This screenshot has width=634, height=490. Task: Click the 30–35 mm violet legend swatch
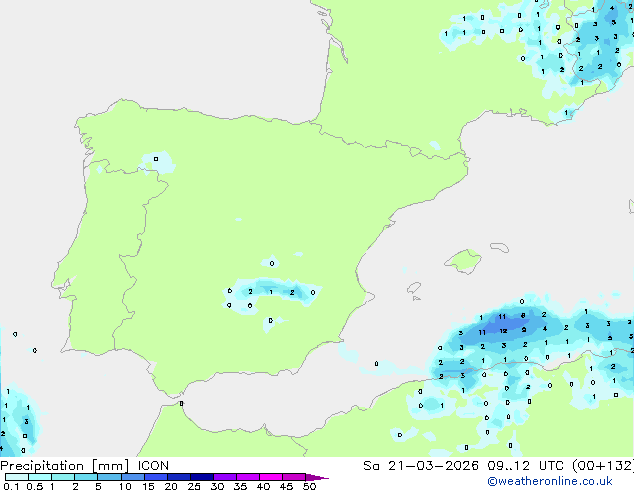click(225, 477)
